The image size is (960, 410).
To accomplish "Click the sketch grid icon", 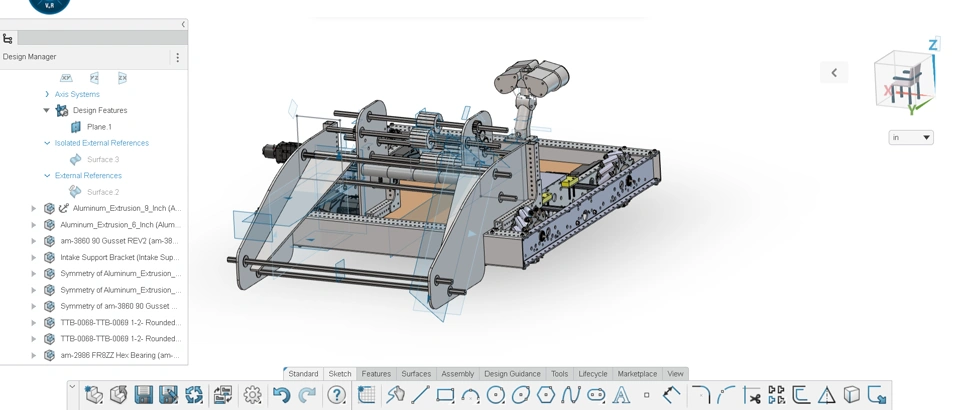I will (x=366, y=395).
